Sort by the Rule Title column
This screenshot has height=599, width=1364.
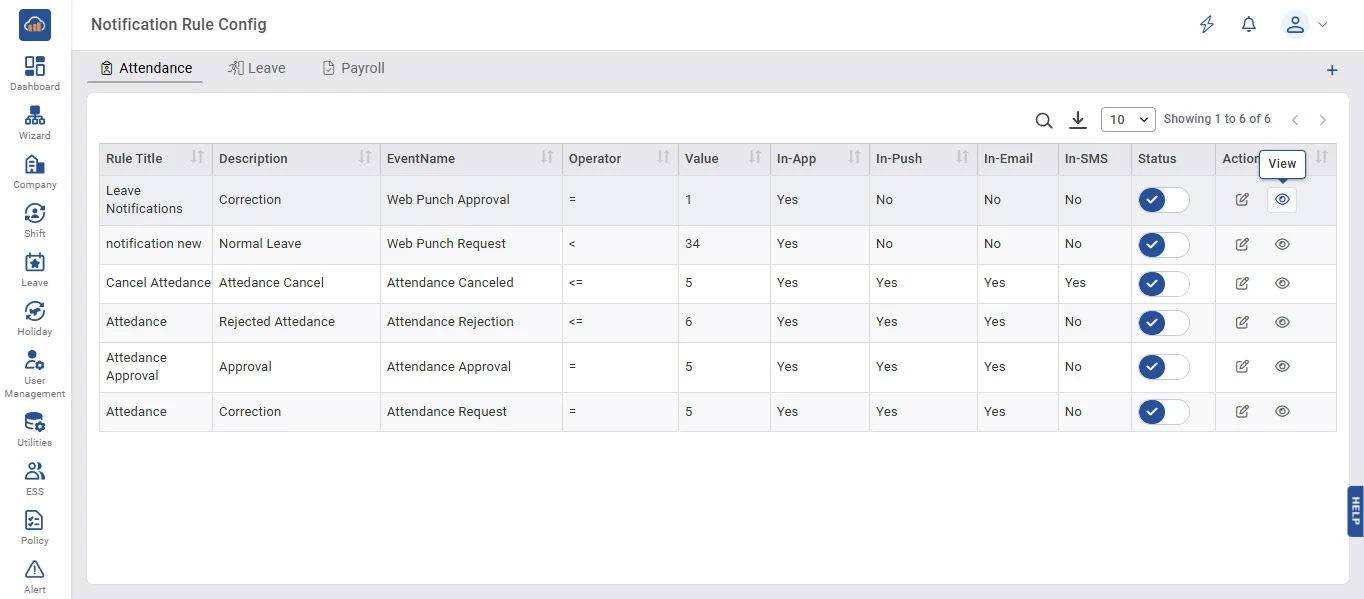point(197,158)
